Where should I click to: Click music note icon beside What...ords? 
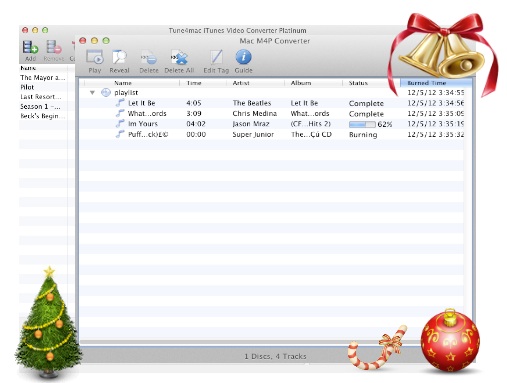click(x=120, y=113)
